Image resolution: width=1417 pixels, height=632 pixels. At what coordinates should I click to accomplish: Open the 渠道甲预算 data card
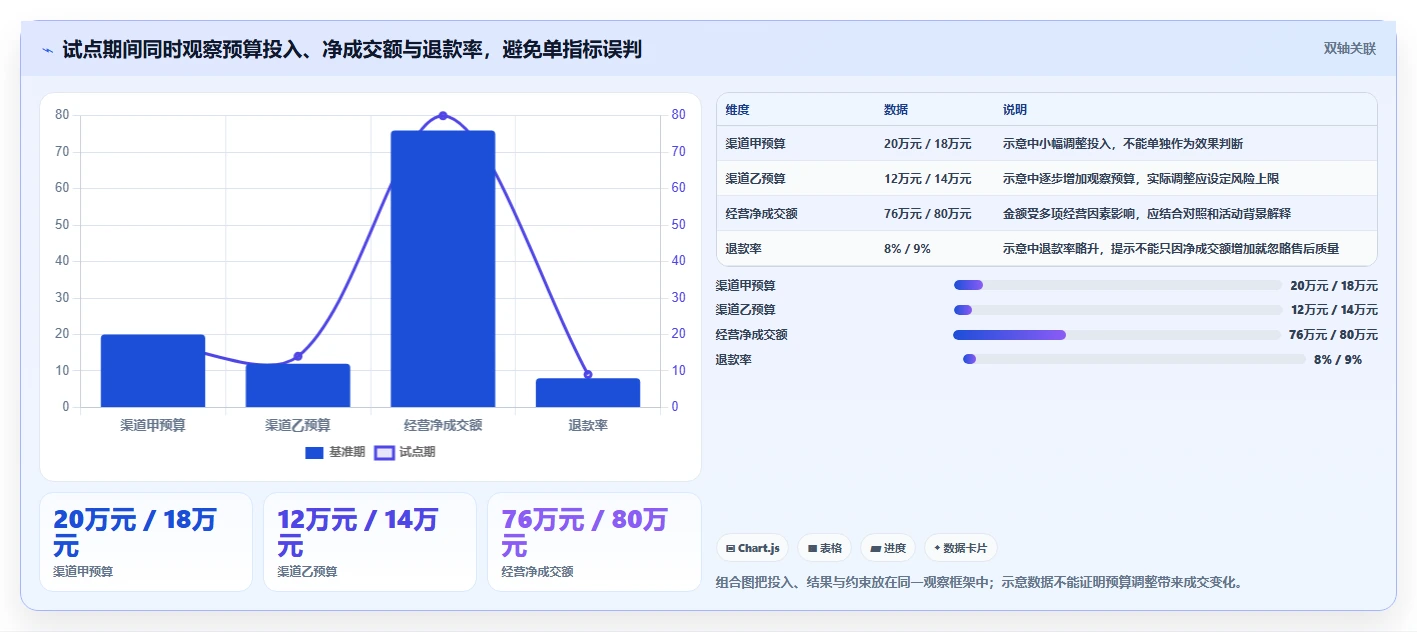click(146, 542)
